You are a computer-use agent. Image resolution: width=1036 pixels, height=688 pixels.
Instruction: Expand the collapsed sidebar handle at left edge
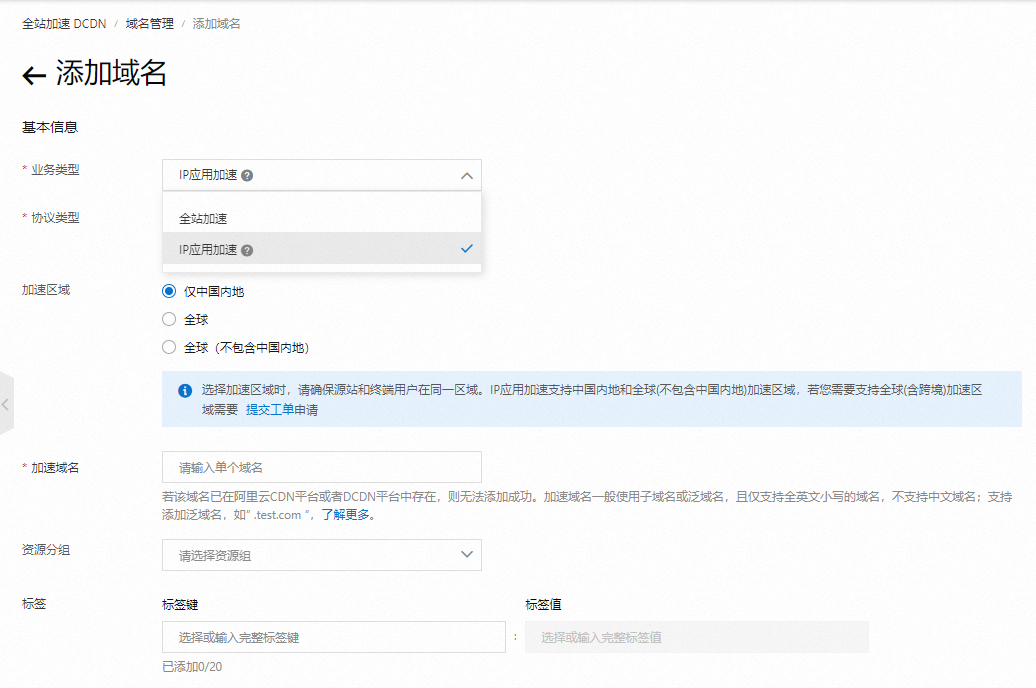pyautogui.click(x=6, y=404)
